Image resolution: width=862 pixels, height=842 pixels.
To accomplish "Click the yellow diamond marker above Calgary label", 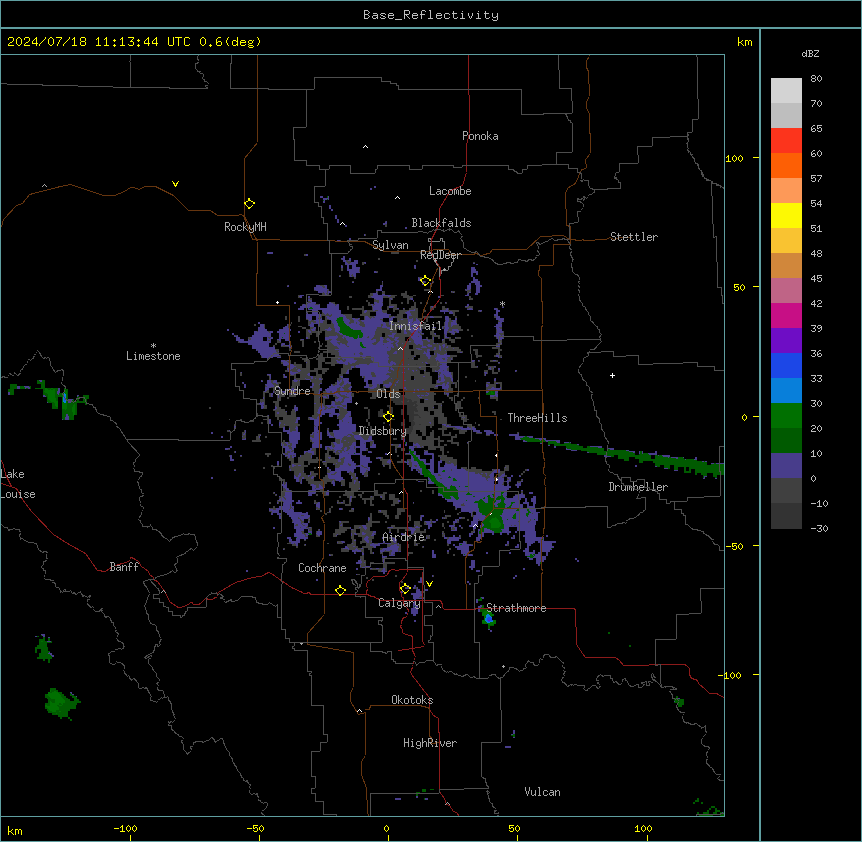I will point(405,589).
